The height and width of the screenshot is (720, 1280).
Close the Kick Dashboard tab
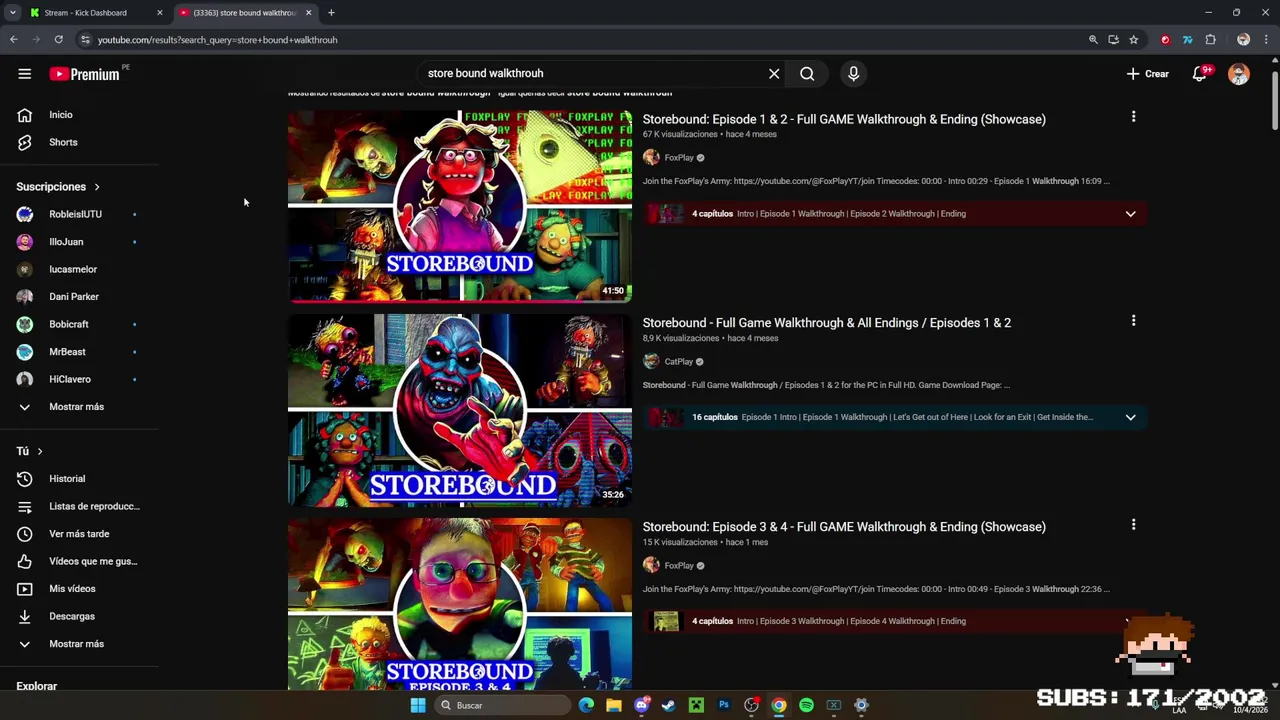pyautogui.click(x=159, y=13)
